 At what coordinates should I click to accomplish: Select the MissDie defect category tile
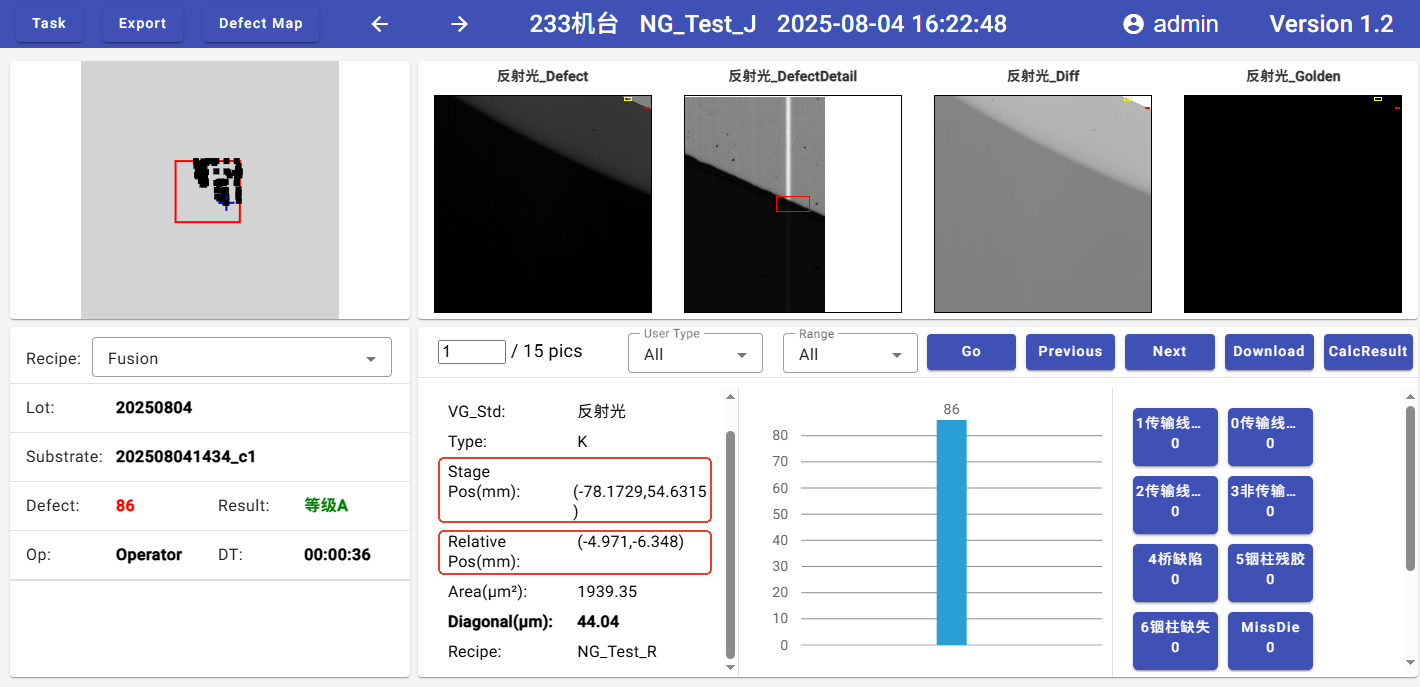[x=1270, y=637]
